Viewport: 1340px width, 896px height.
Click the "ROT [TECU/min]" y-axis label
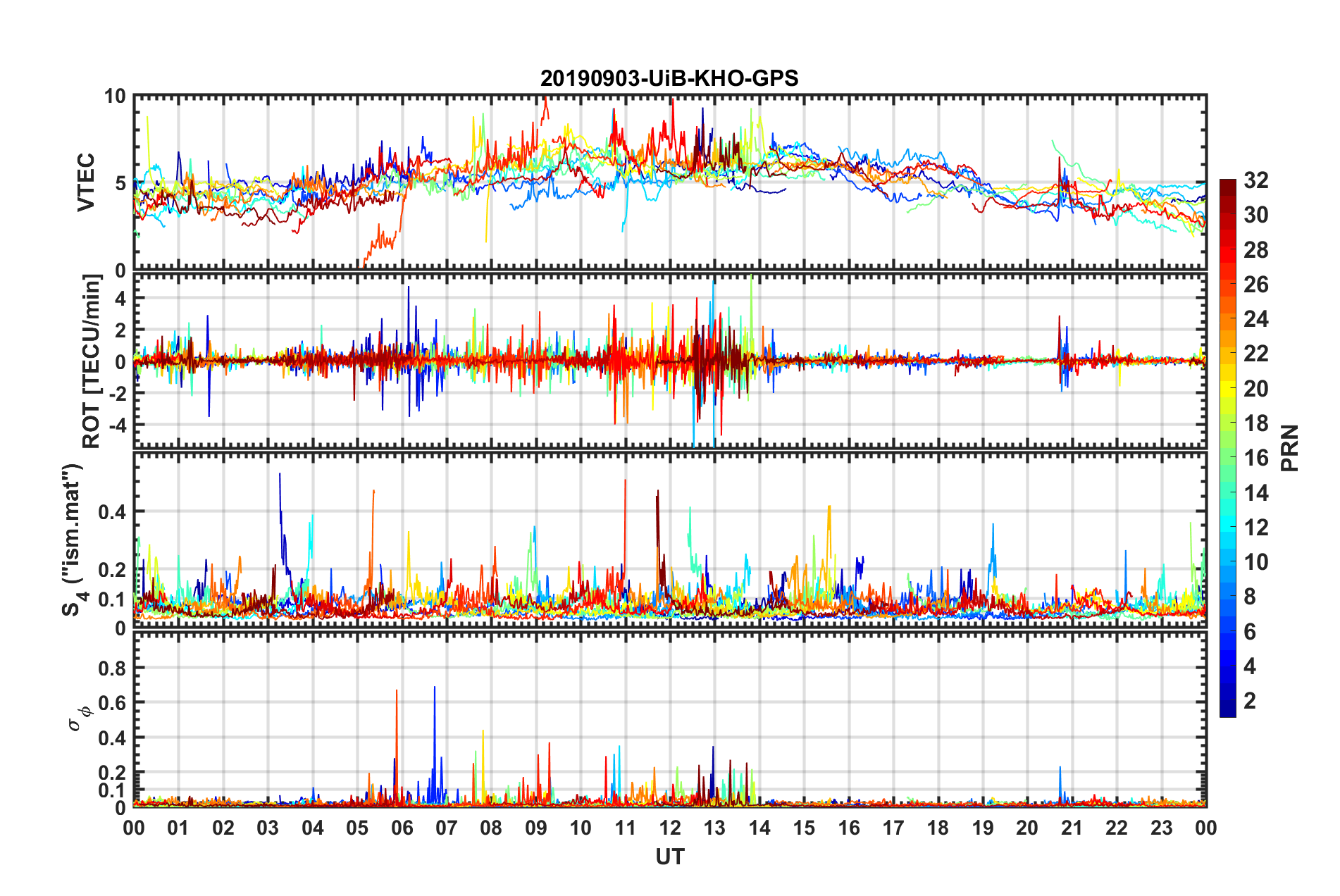click(x=92, y=361)
